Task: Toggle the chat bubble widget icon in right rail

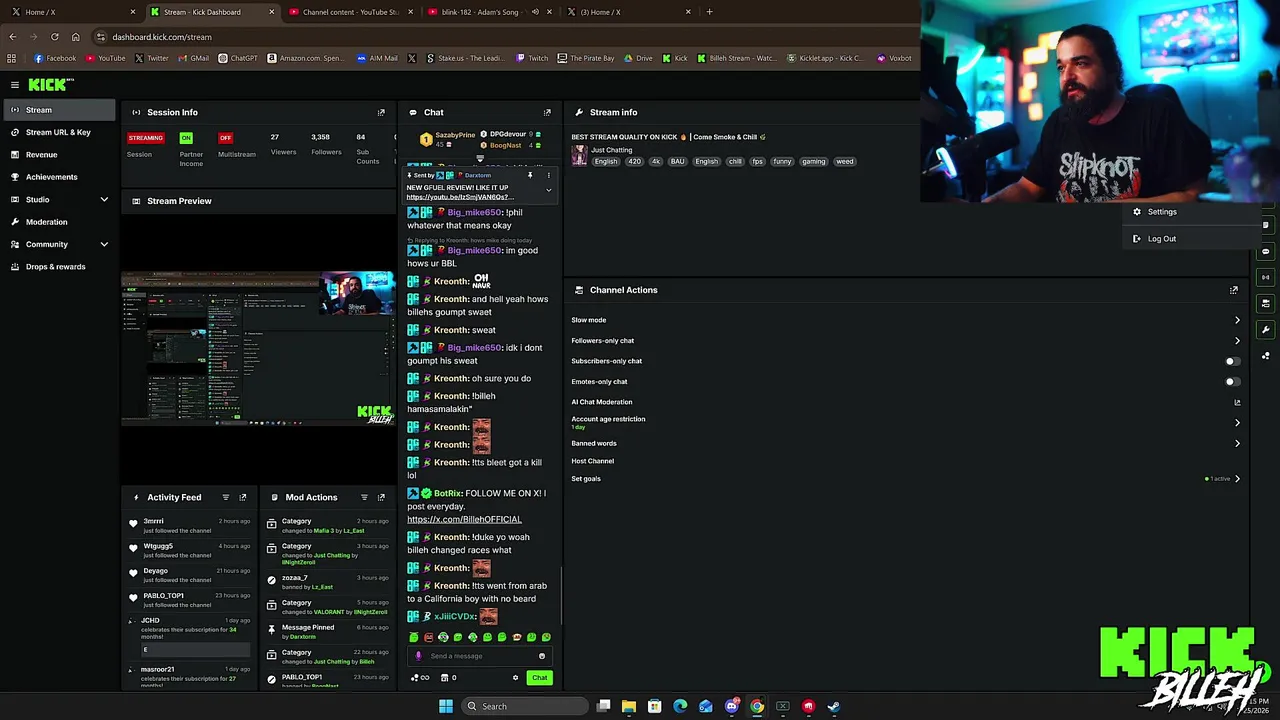Action: click(1266, 252)
